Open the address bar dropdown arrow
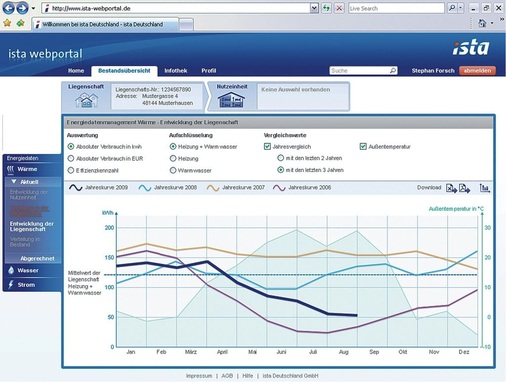This screenshot has height=382, width=506. (x=314, y=8)
